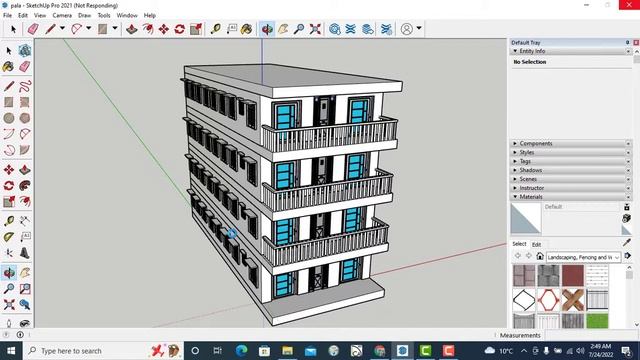Select the Follow Me tool in left toolbar
Image resolution: width=640 pixels, height=360 pixels.
(x=25, y=185)
